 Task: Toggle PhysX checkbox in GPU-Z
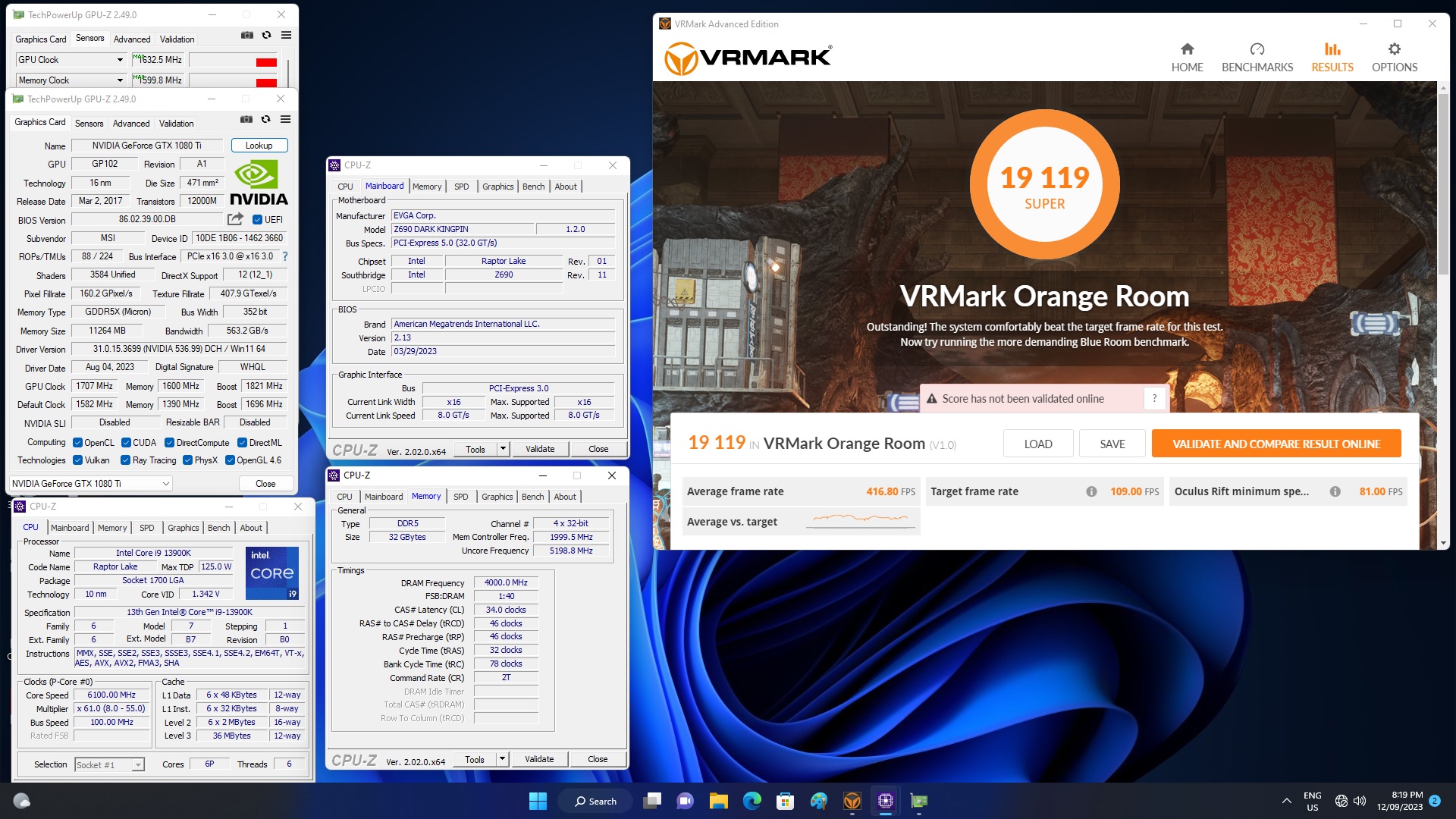(x=187, y=460)
